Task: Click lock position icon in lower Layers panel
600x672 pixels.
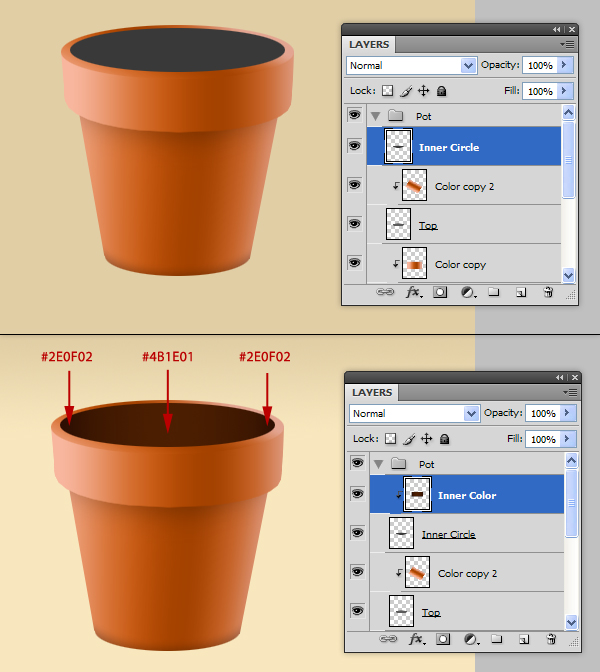Action: (x=427, y=439)
